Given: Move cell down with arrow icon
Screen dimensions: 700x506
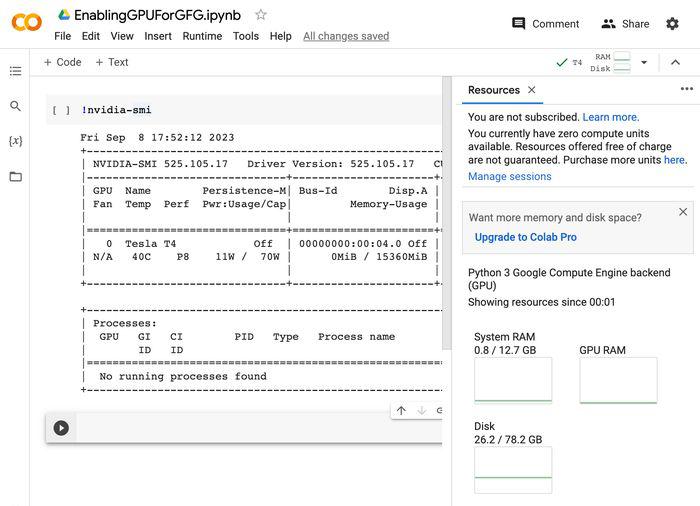Looking at the screenshot, I should pos(421,410).
